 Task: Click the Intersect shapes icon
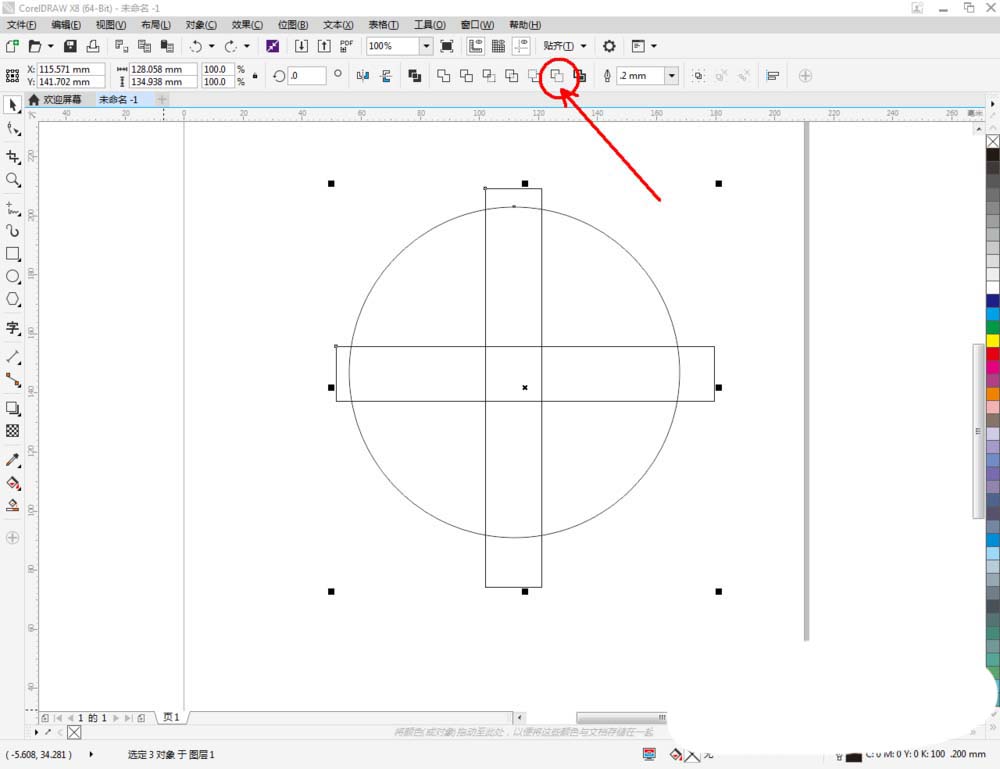pyautogui.click(x=489, y=76)
